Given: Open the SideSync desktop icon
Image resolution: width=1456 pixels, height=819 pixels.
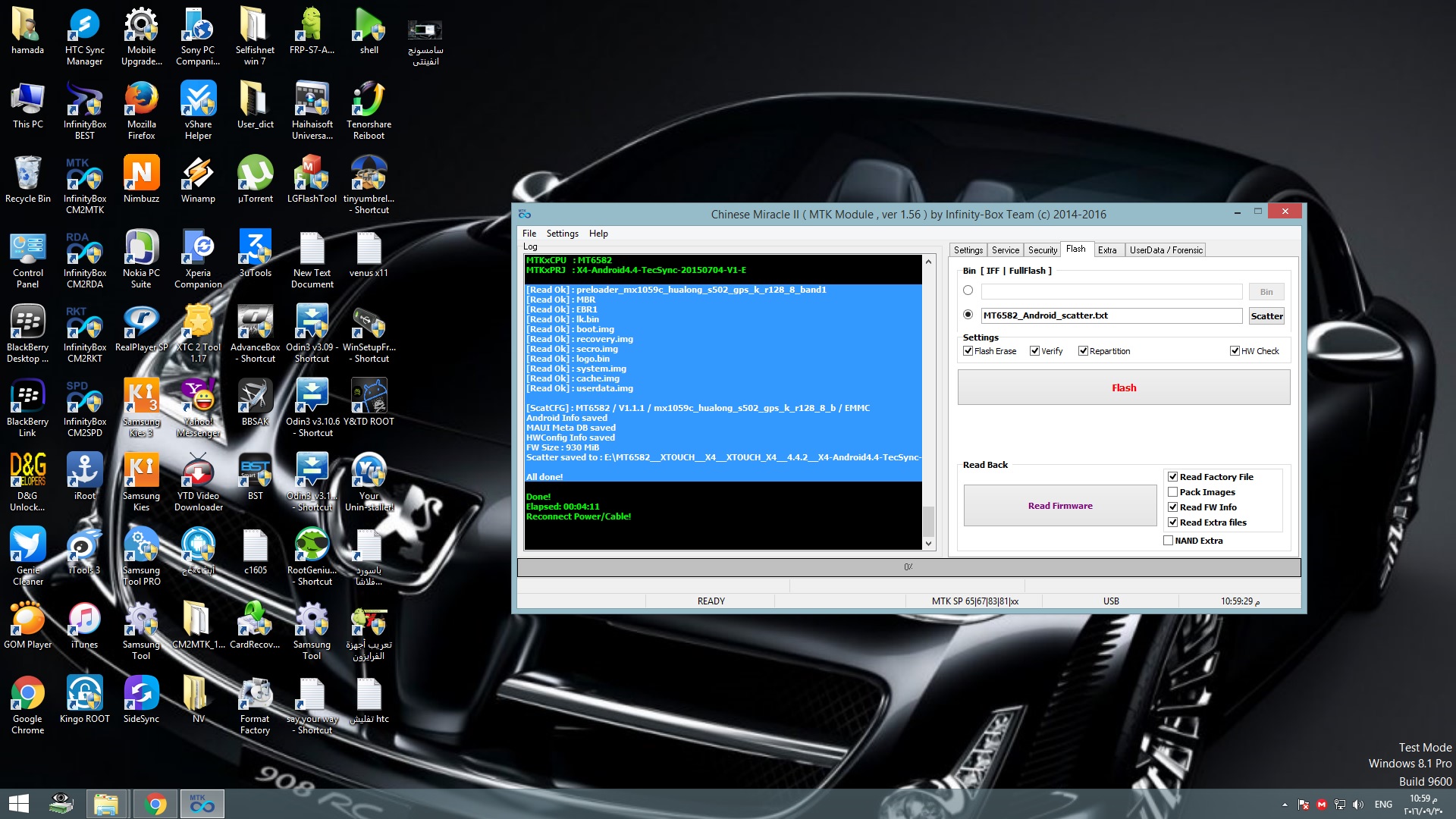Looking at the screenshot, I should [x=141, y=700].
